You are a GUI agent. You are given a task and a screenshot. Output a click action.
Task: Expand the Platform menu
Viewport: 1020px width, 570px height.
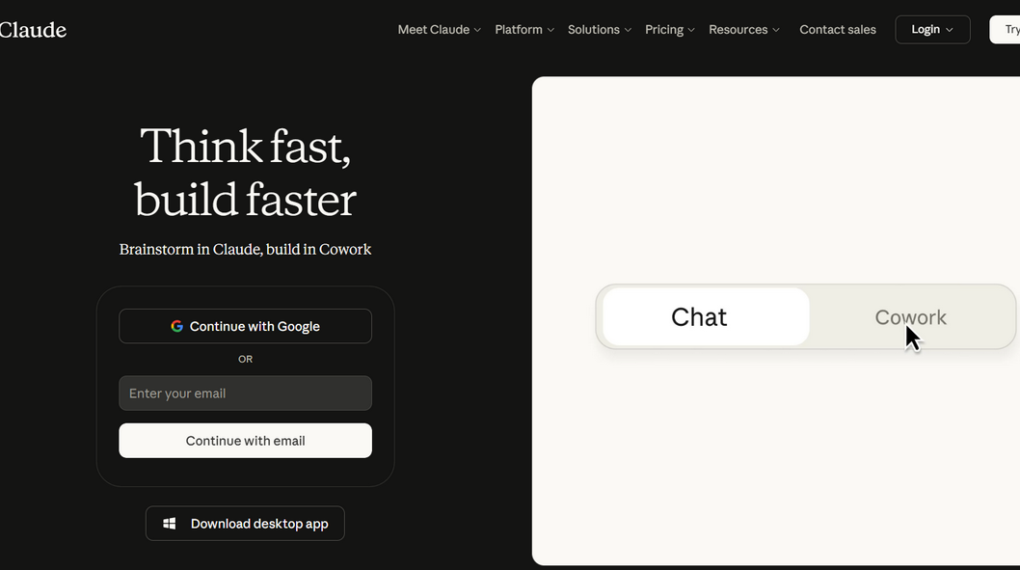tap(524, 30)
